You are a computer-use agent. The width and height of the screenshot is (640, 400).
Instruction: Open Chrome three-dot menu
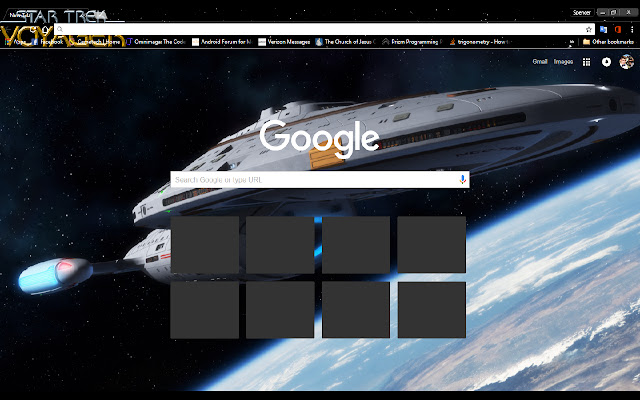coord(631,29)
